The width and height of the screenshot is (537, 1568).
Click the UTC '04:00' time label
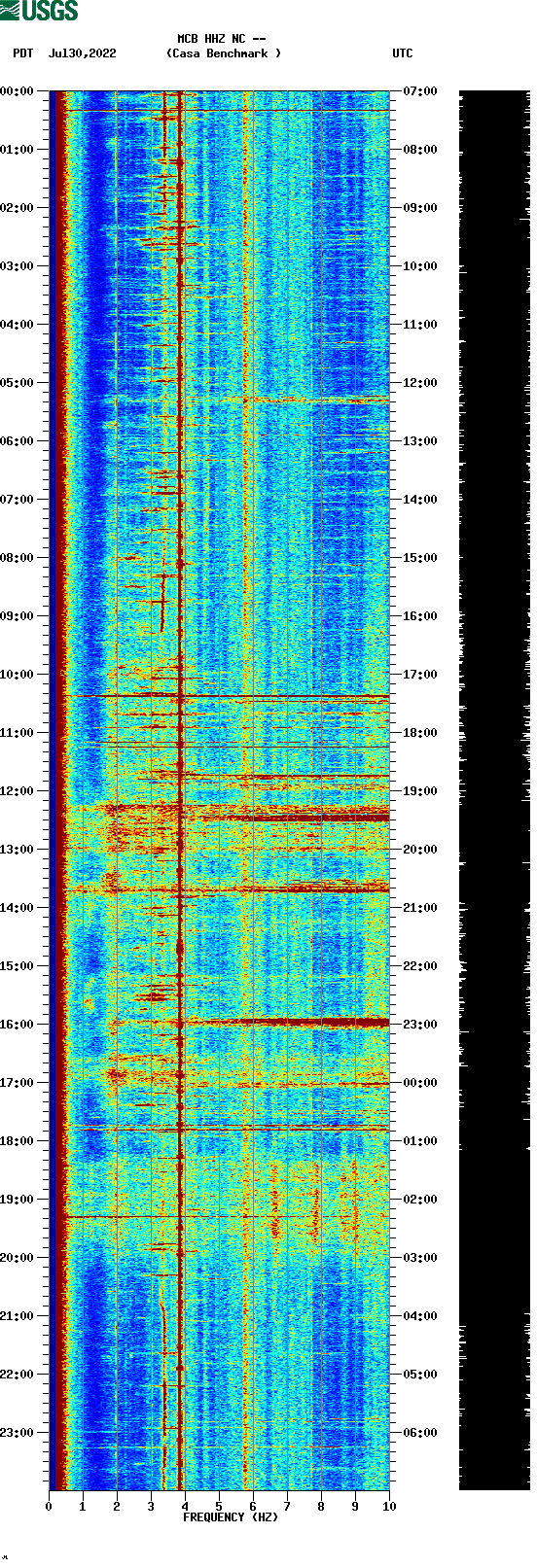[420, 1316]
